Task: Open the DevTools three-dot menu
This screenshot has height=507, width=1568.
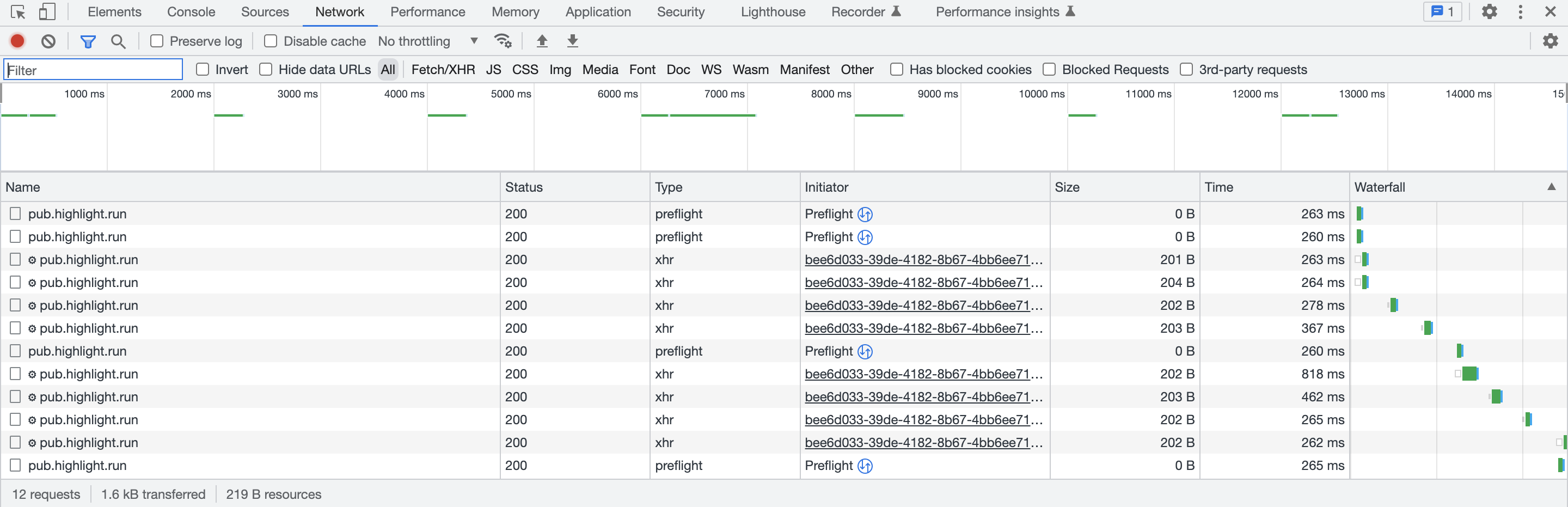Action: 1520,11
